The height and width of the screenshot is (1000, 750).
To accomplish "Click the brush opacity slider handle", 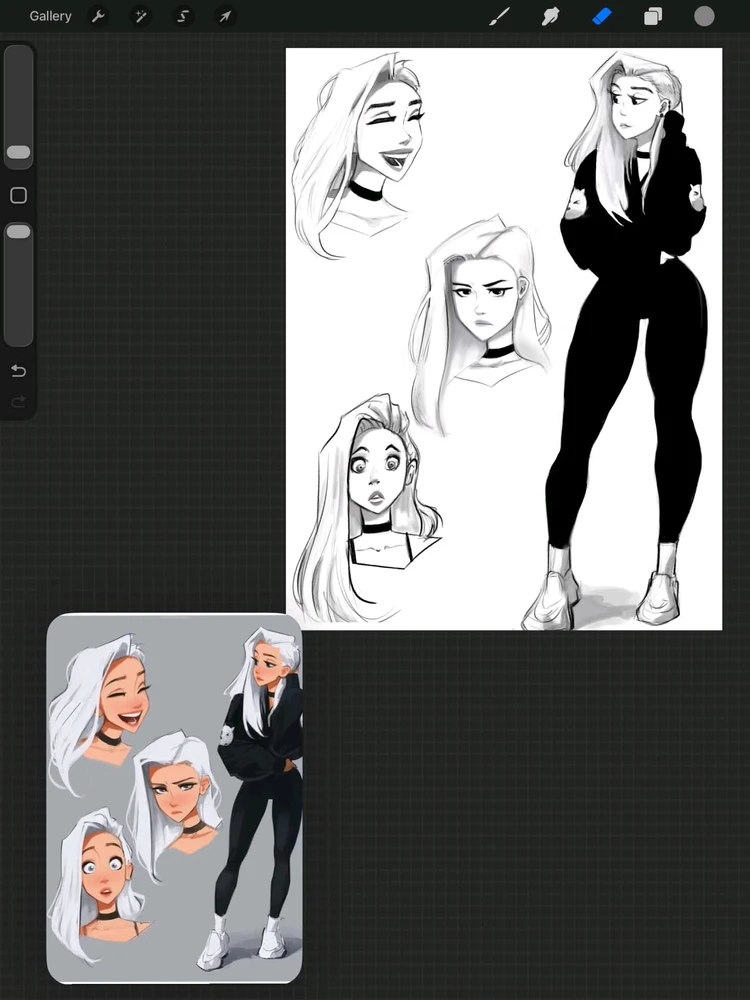I will 18,232.
